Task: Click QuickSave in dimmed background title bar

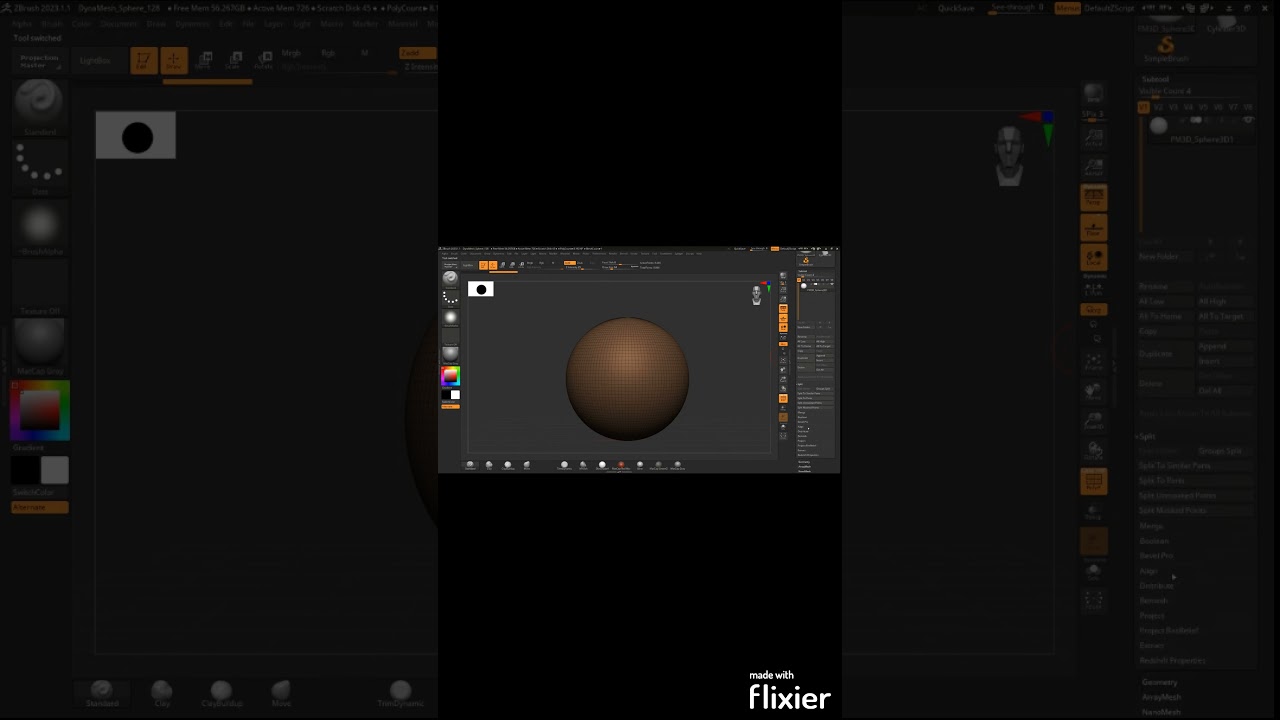Action: (x=955, y=8)
